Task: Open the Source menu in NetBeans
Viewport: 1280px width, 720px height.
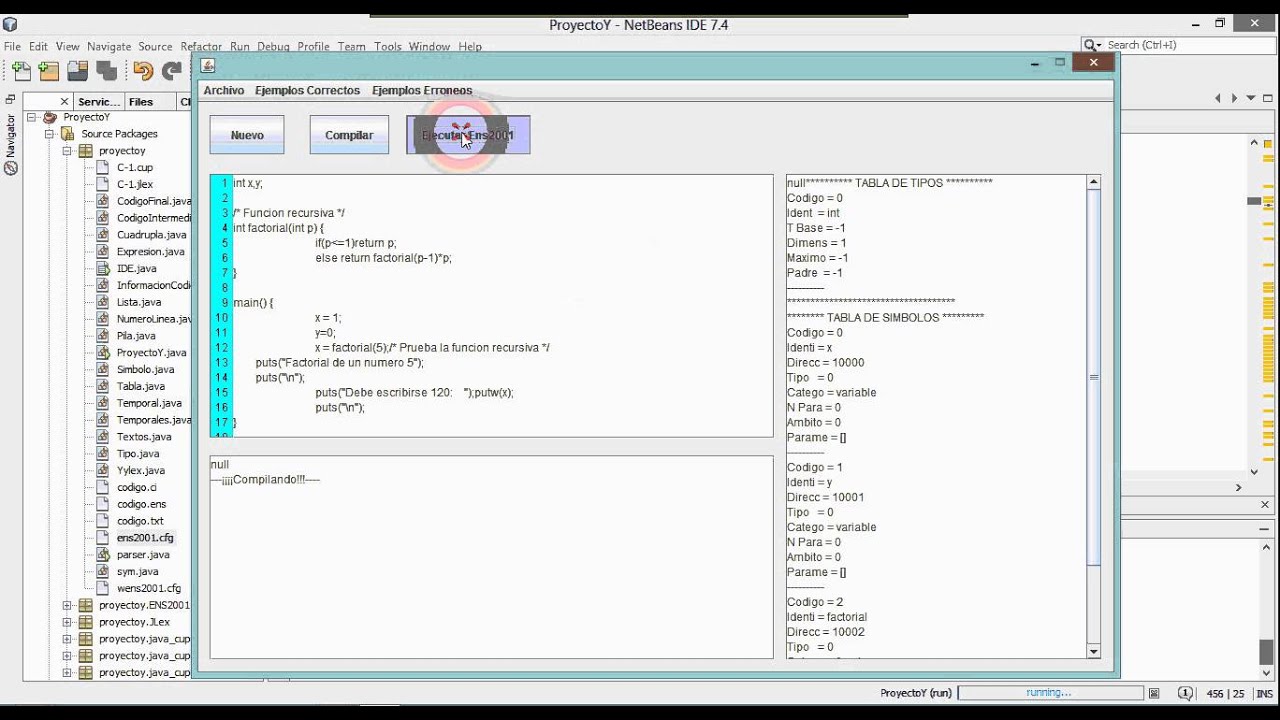Action: [155, 46]
